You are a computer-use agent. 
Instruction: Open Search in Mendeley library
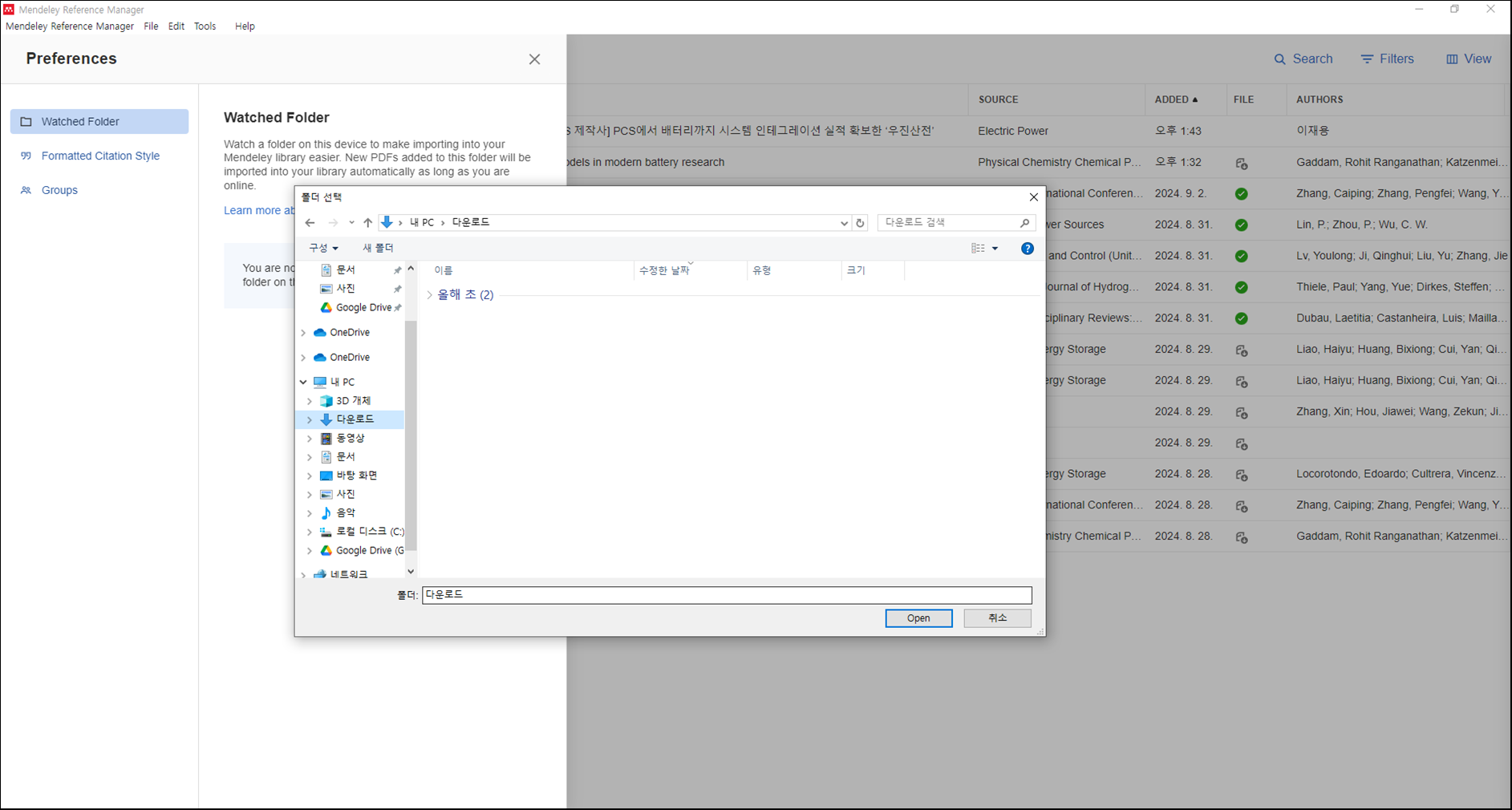click(x=1303, y=59)
